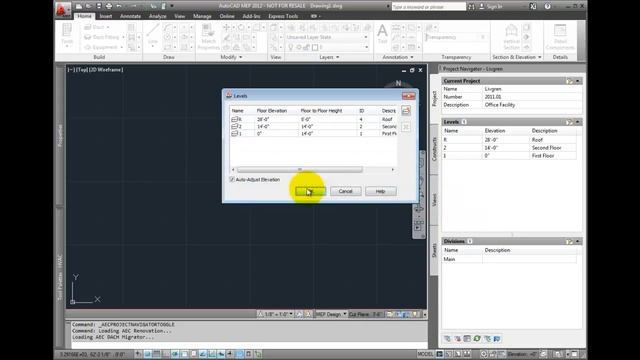The width and height of the screenshot is (640, 360).
Task: Click the Properties palette side tab
Action: point(60,136)
